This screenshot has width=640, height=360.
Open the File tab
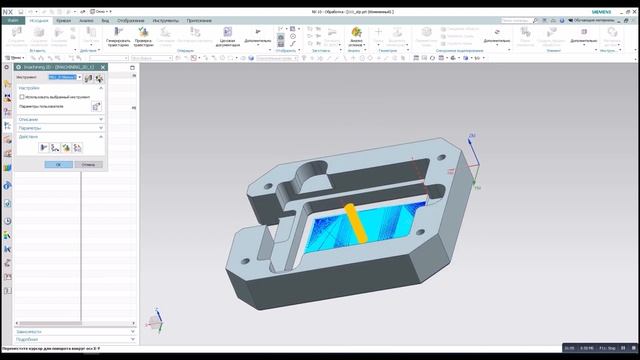[x=13, y=20]
